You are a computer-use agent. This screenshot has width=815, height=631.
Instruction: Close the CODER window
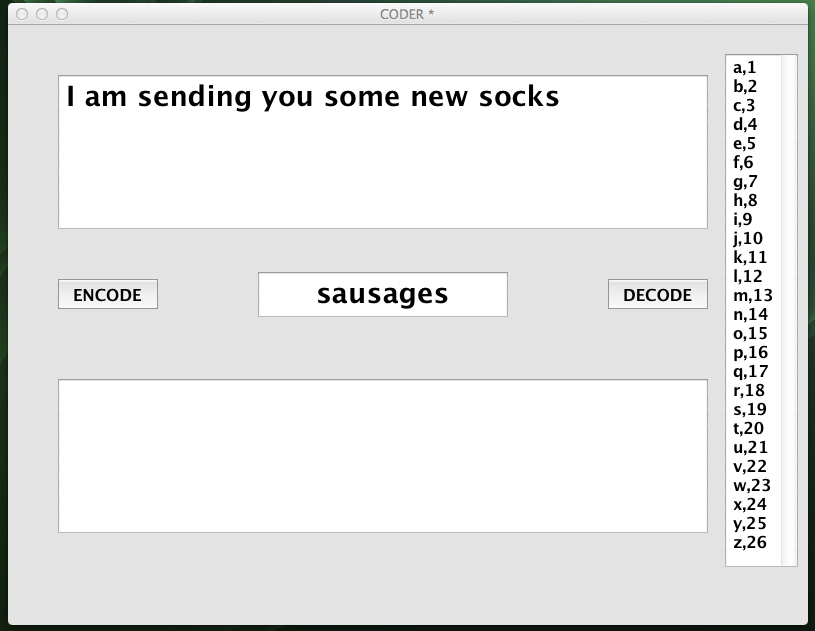22,14
